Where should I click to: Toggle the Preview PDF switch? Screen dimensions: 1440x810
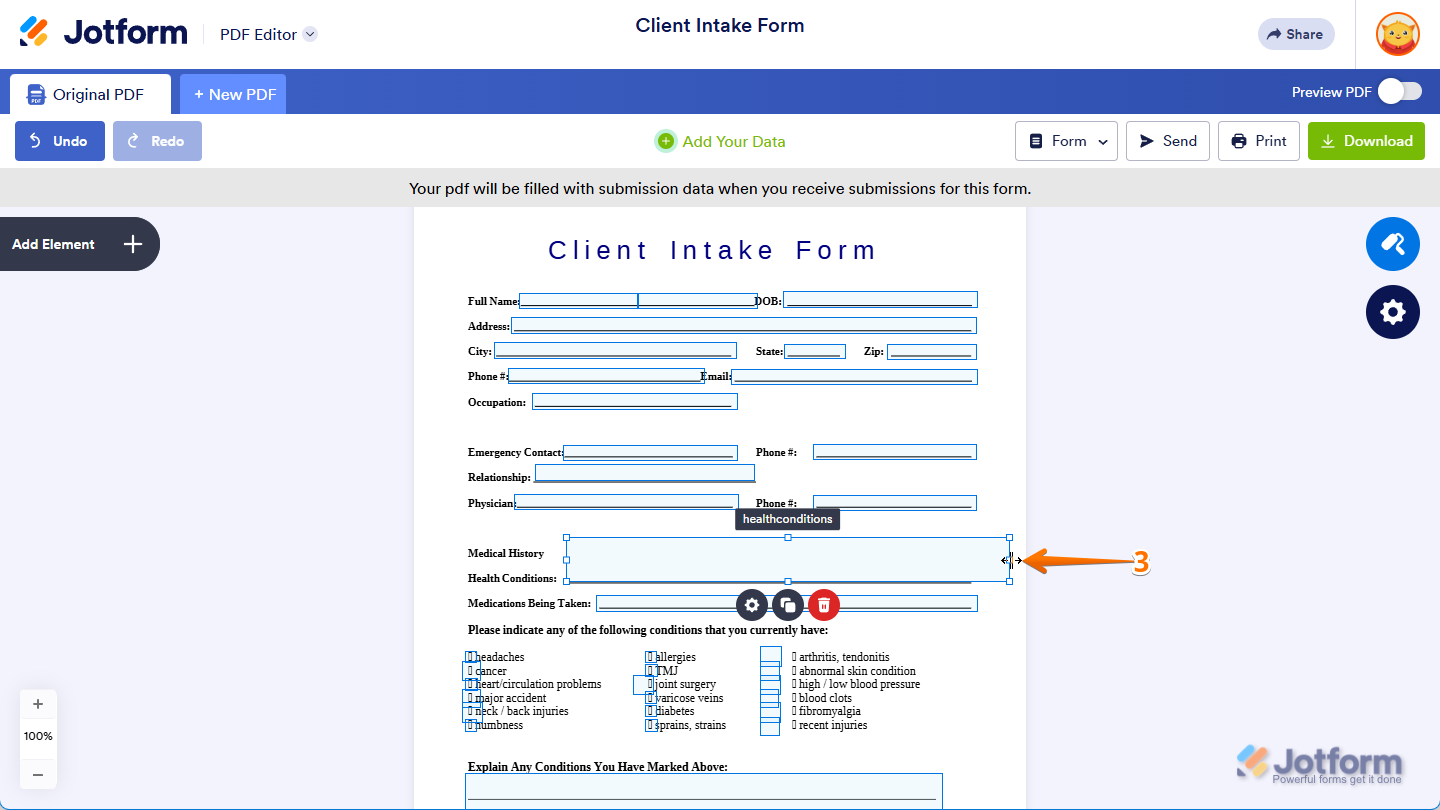(1400, 90)
